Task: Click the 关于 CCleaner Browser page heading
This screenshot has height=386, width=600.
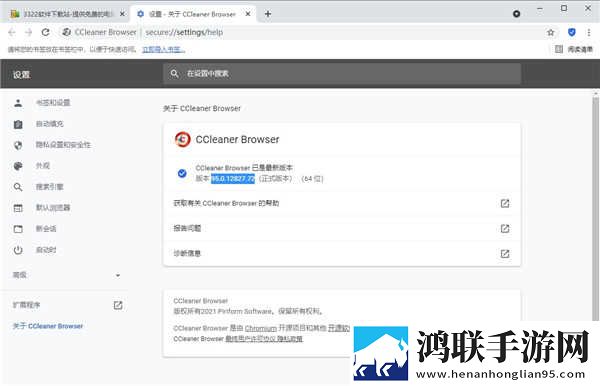Action: click(x=202, y=109)
